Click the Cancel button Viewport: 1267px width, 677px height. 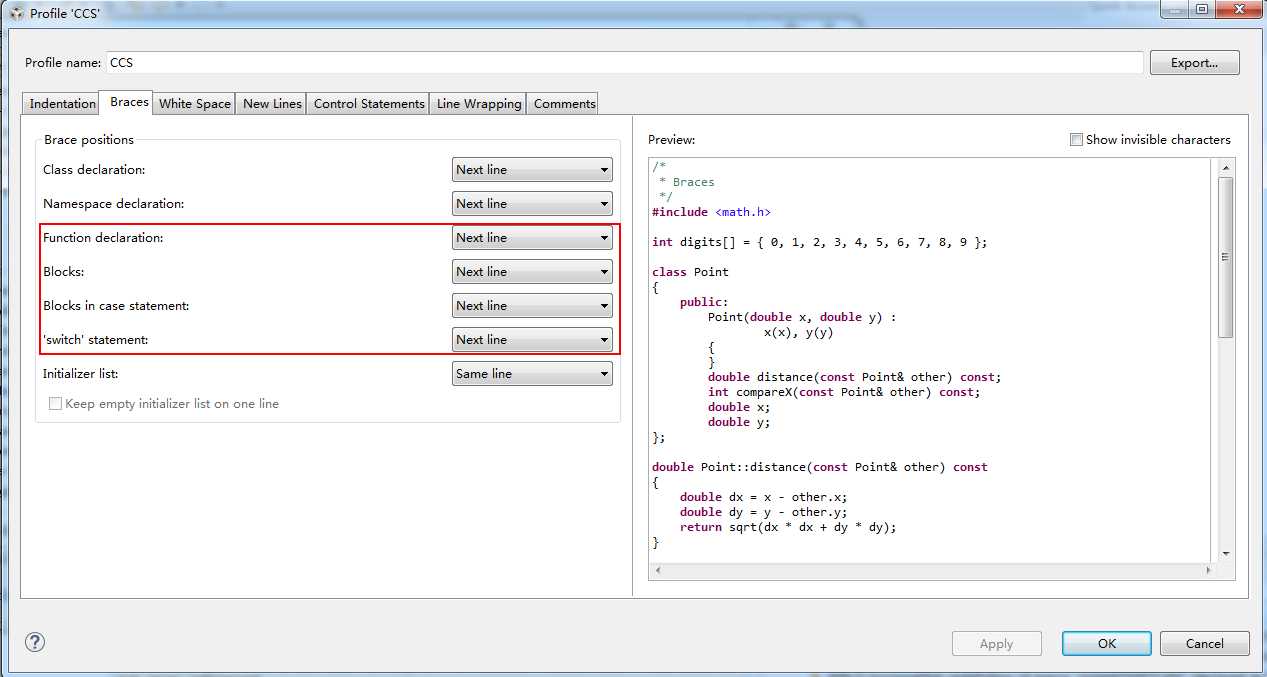pyautogui.click(x=1204, y=644)
